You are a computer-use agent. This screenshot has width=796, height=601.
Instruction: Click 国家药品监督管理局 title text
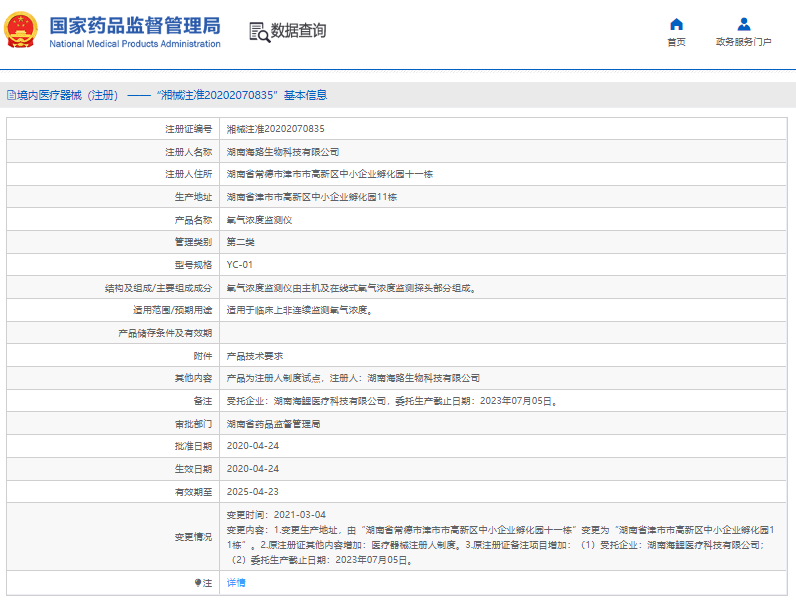click(135, 25)
